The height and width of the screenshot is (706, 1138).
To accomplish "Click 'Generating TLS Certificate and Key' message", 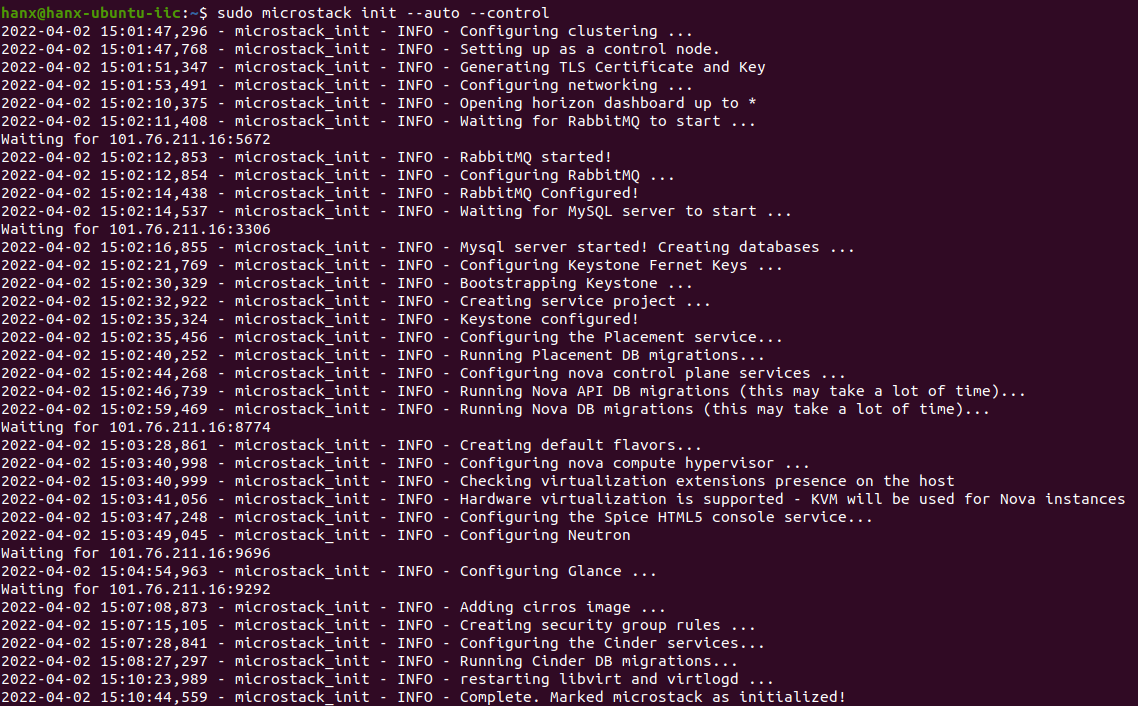I will 612,67.
